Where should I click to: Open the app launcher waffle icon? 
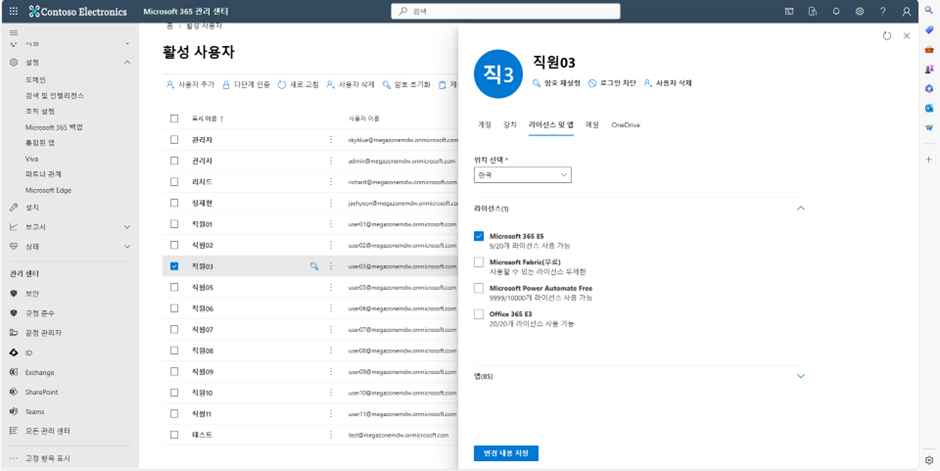(x=14, y=11)
